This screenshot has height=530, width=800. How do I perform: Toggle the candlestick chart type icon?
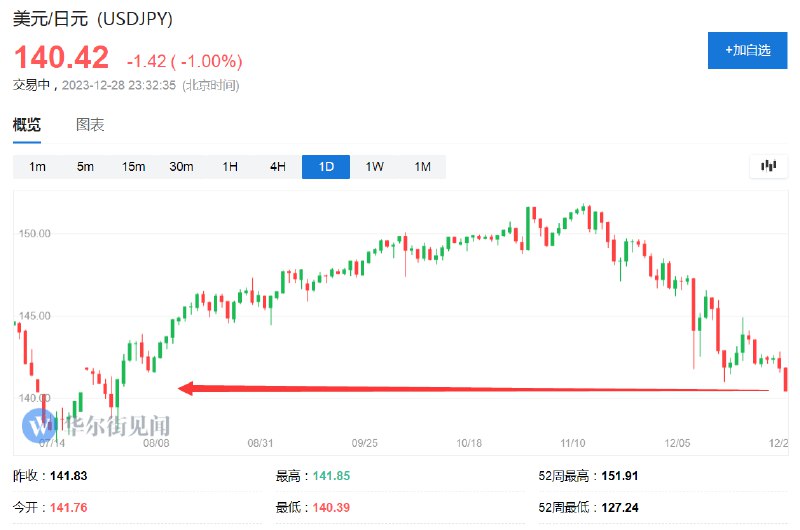pyautogui.click(x=768, y=166)
